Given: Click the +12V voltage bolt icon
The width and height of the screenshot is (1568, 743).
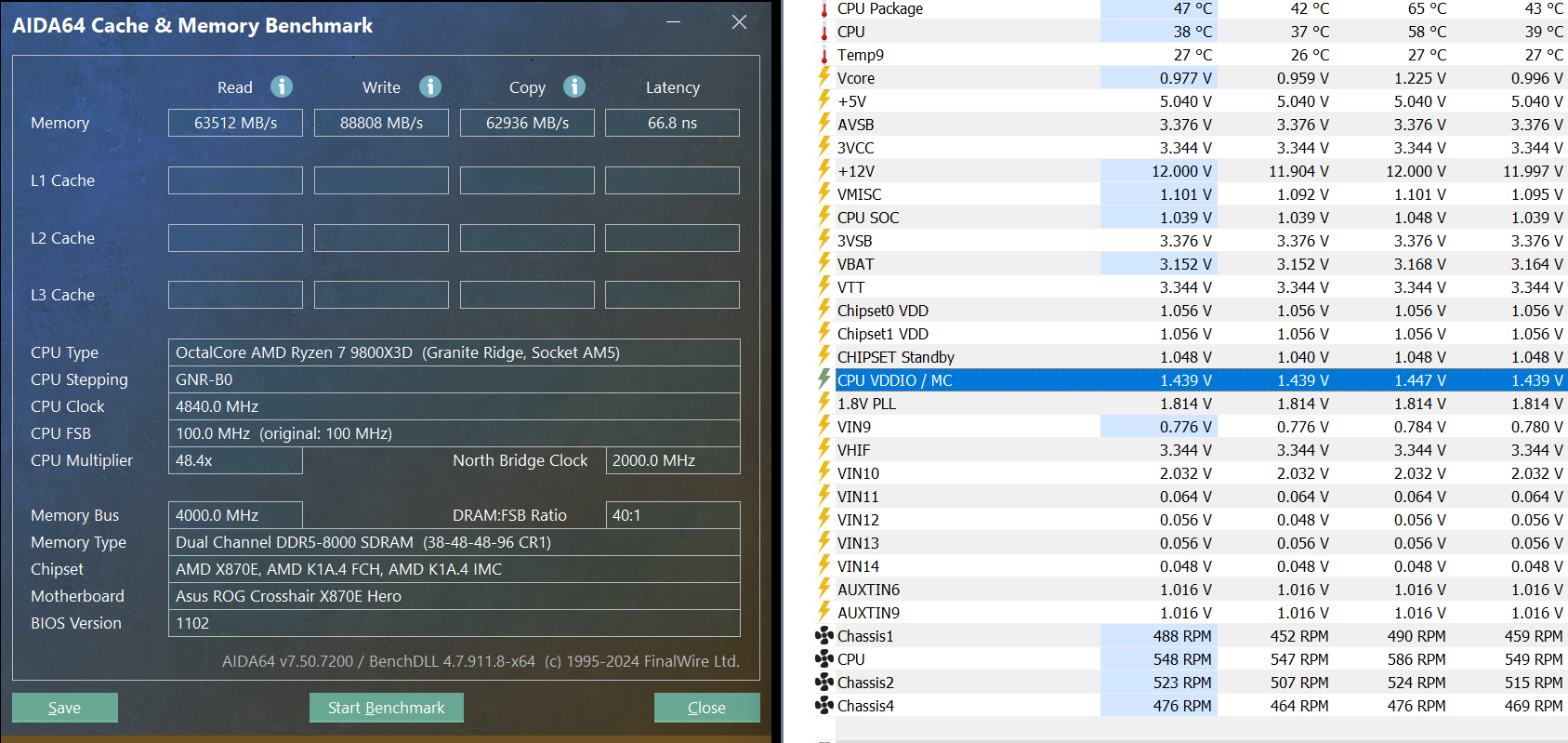Looking at the screenshot, I should (x=824, y=170).
